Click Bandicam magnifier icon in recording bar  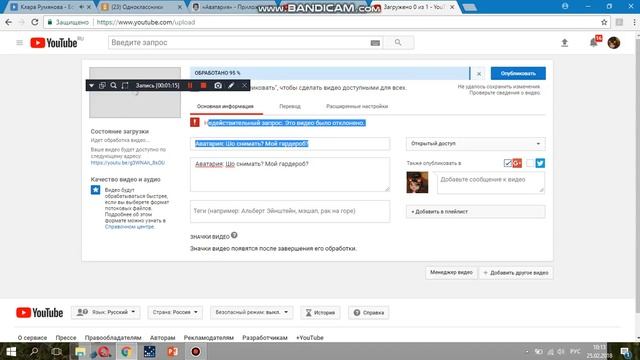113,85
